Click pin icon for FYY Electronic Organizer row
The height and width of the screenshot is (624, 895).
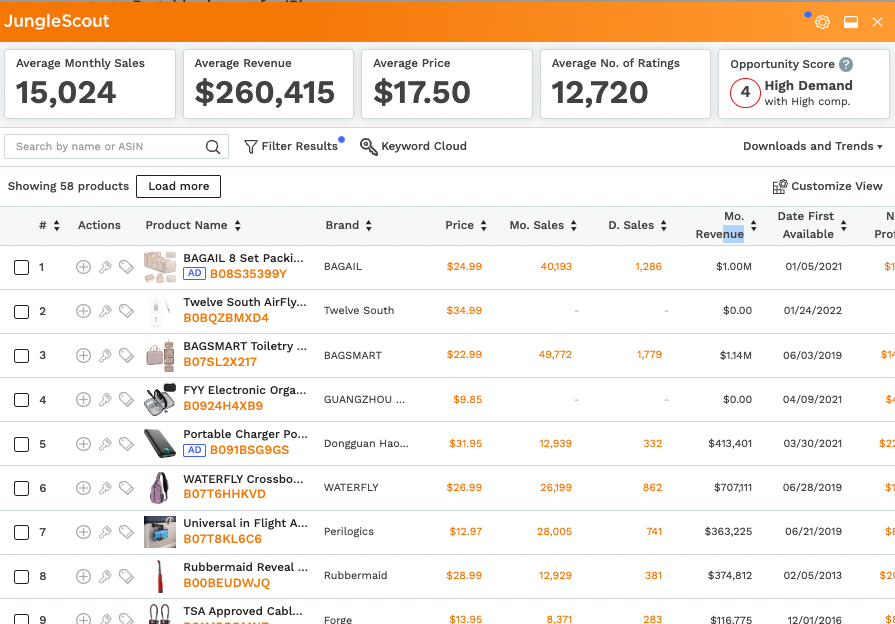105,399
